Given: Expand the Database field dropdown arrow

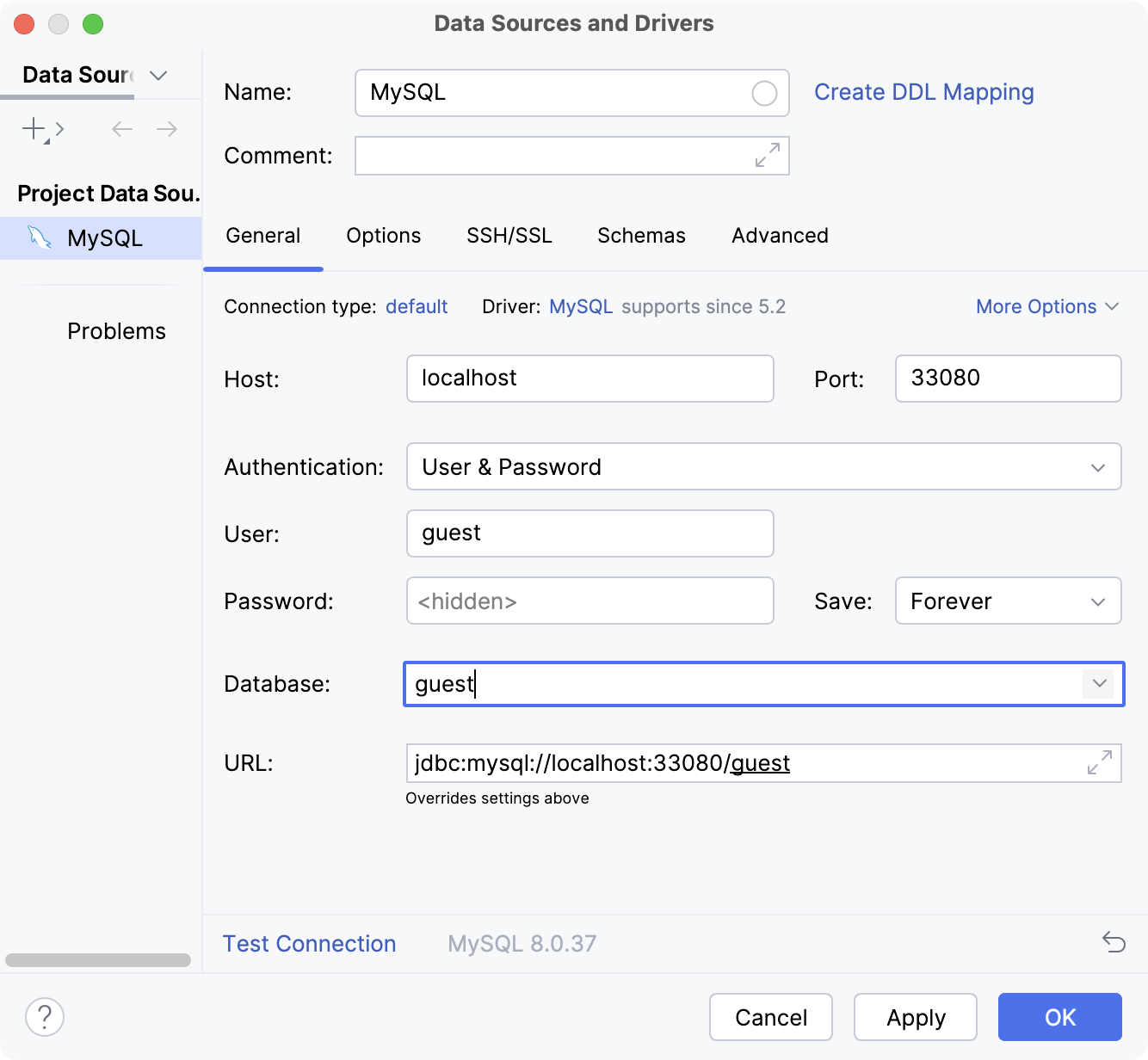Looking at the screenshot, I should [x=1098, y=684].
